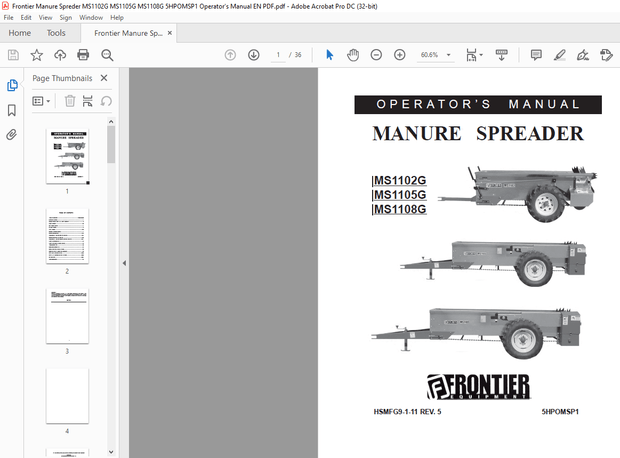This screenshot has width=620, height=458.
Task: Open Page Thumbnails sidebar icon
Action: tap(12, 85)
